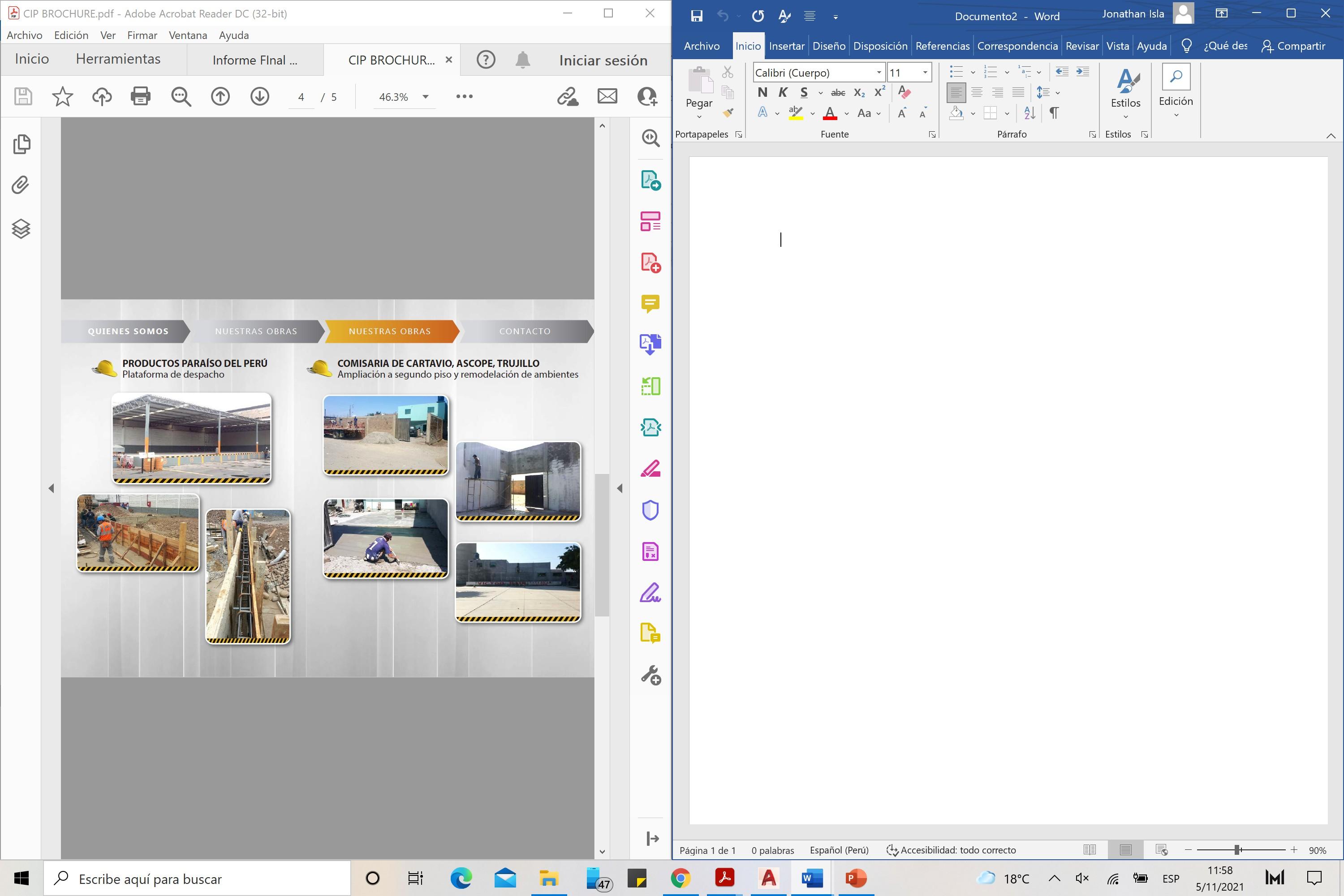Click Format Painter brush in Word
The height and width of the screenshot is (896, 1344).
tap(728, 113)
